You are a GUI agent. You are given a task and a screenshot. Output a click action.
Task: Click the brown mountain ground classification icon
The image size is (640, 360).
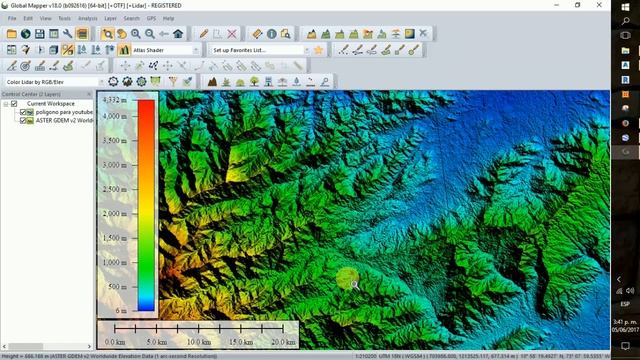(x=212, y=82)
